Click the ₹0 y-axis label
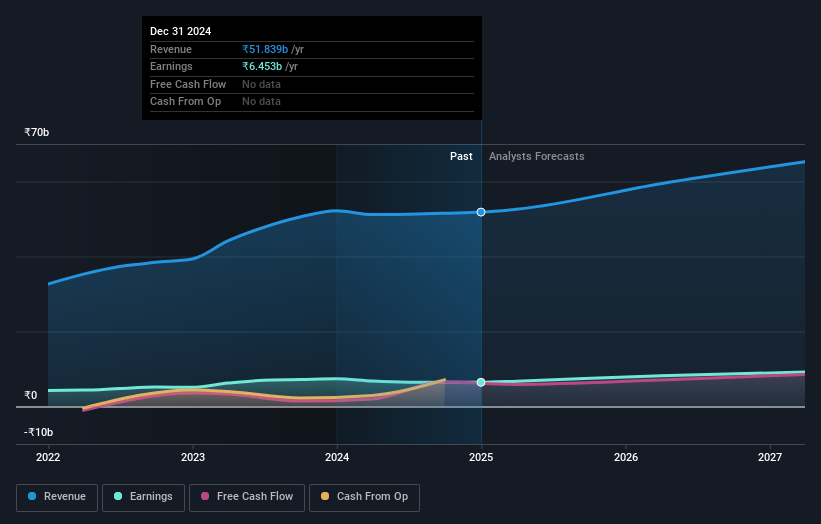Viewport: 821px width, 524px height. click(x=31, y=395)
